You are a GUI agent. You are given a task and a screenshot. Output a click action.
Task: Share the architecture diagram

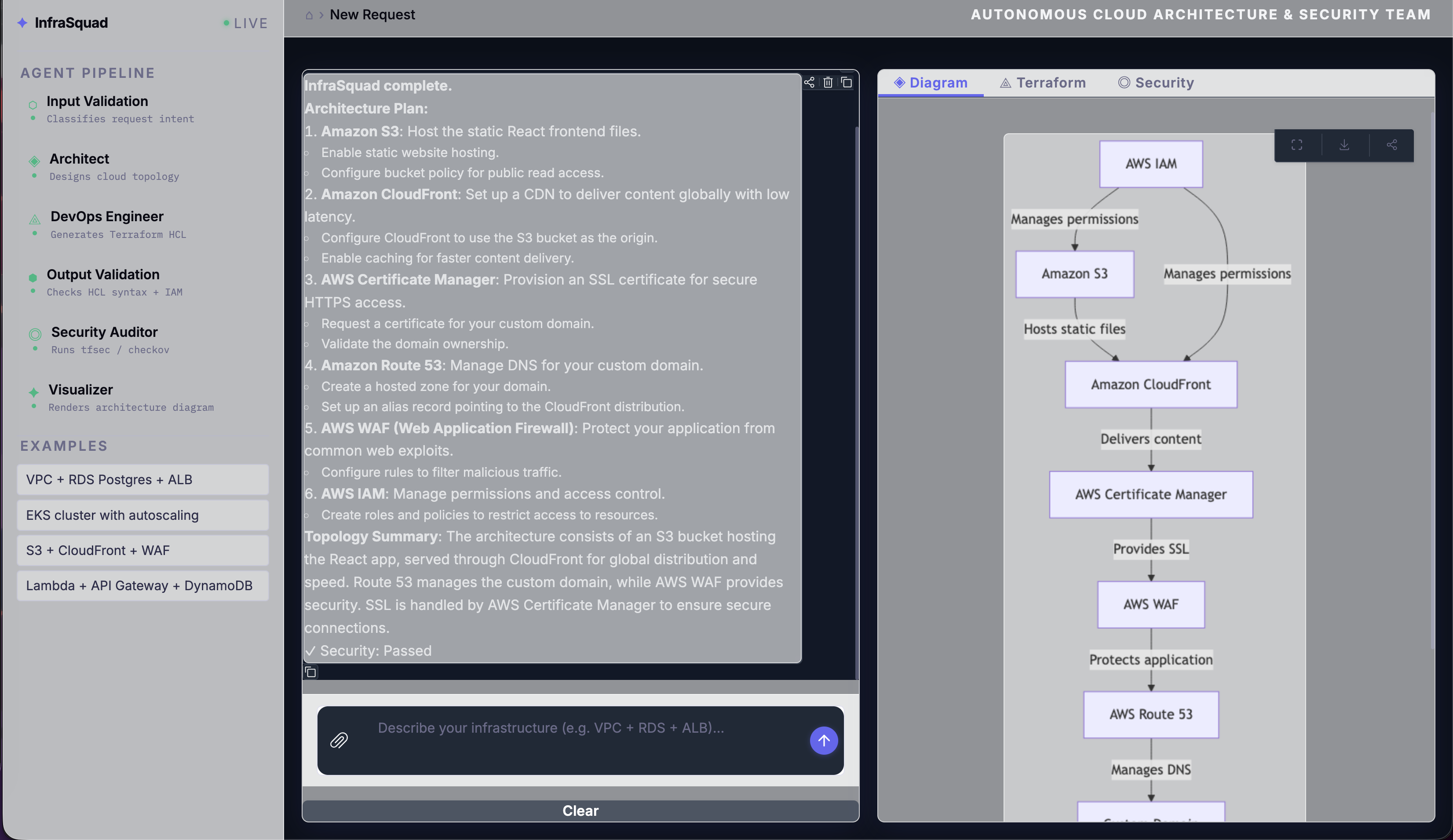[1392, 145]
